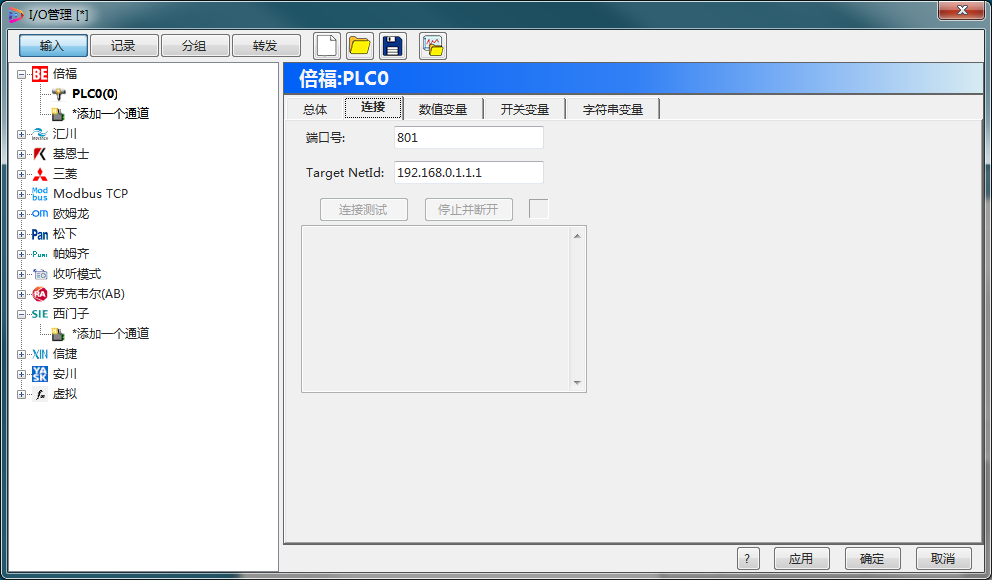The width and height of the screenshot is (992, 580).
Task: Click add-channel icon under 西门子
Action: coord(58,334)
